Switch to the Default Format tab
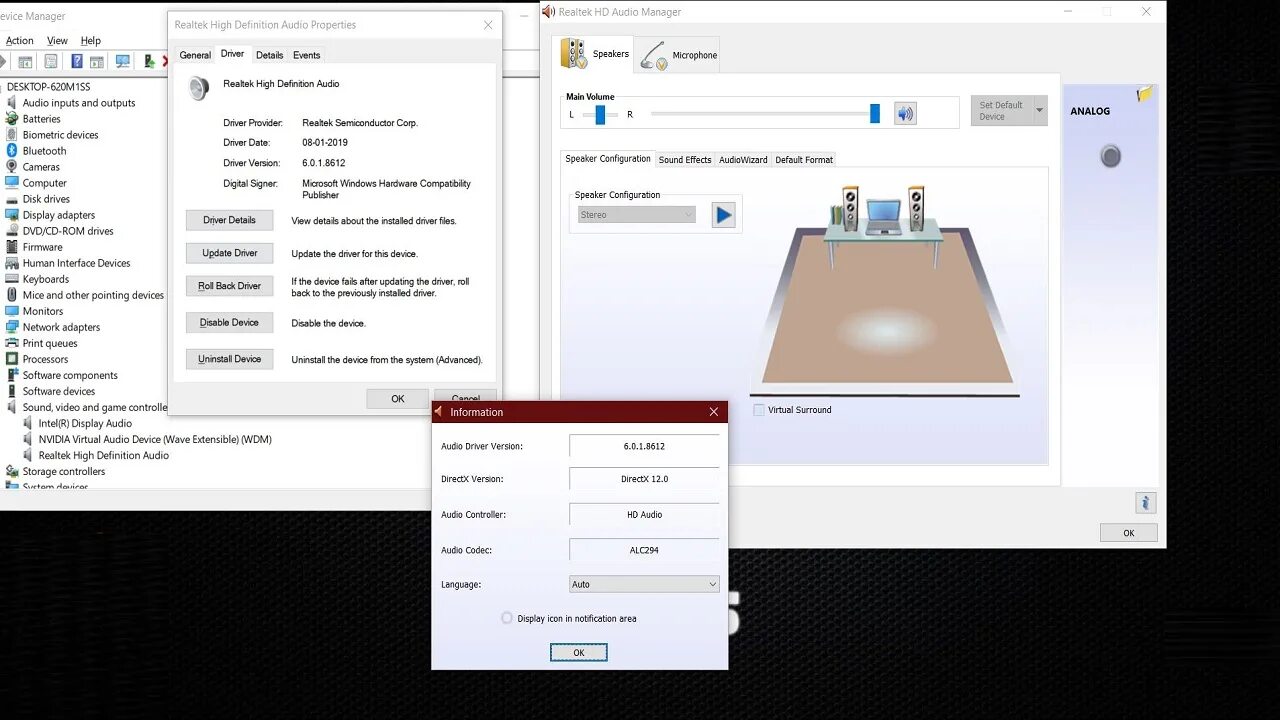 804,160
